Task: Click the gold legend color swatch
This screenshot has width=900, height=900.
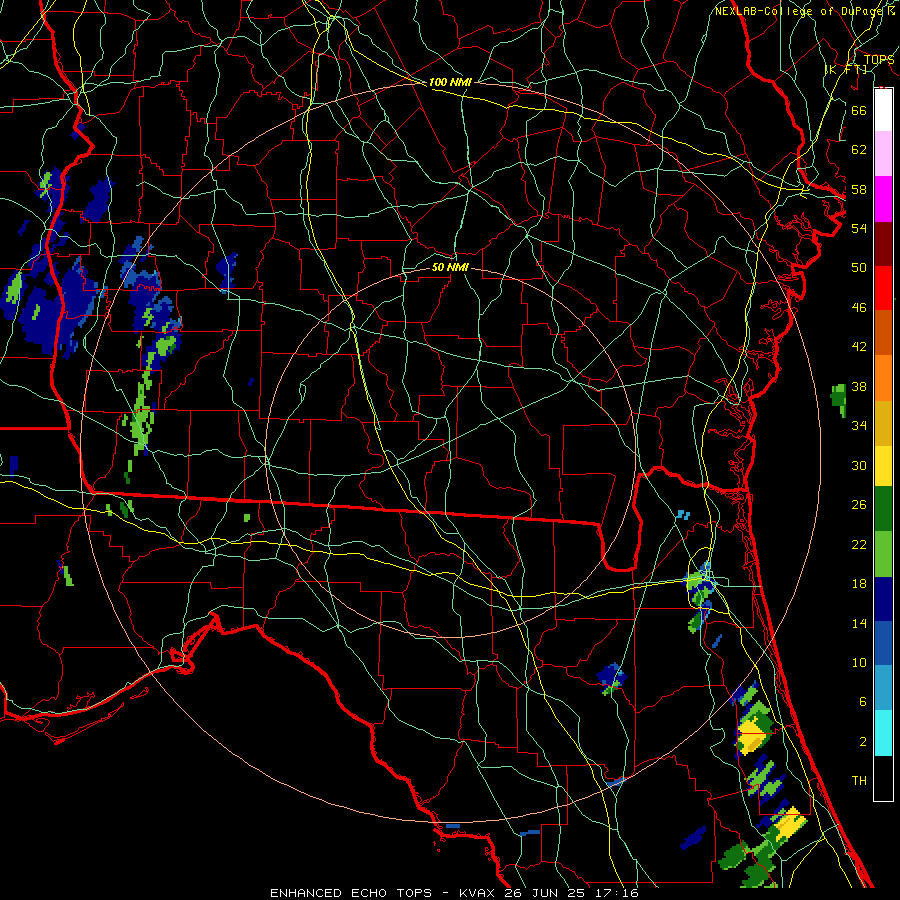Action: pyautogui.click(x=883, y=423)
